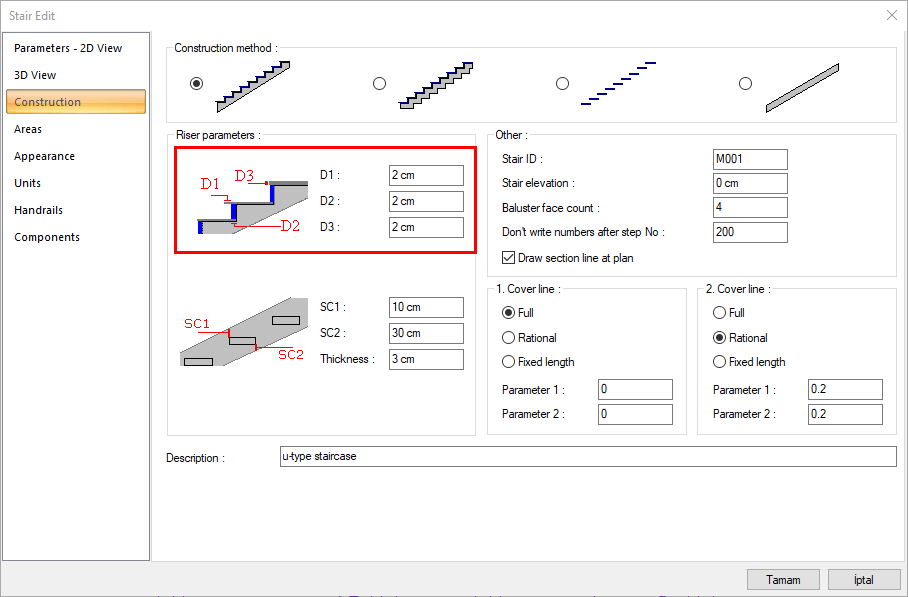The image size is (908, 597).
Task: Go to the Handrails section
Action: click(x=38, y=210)
